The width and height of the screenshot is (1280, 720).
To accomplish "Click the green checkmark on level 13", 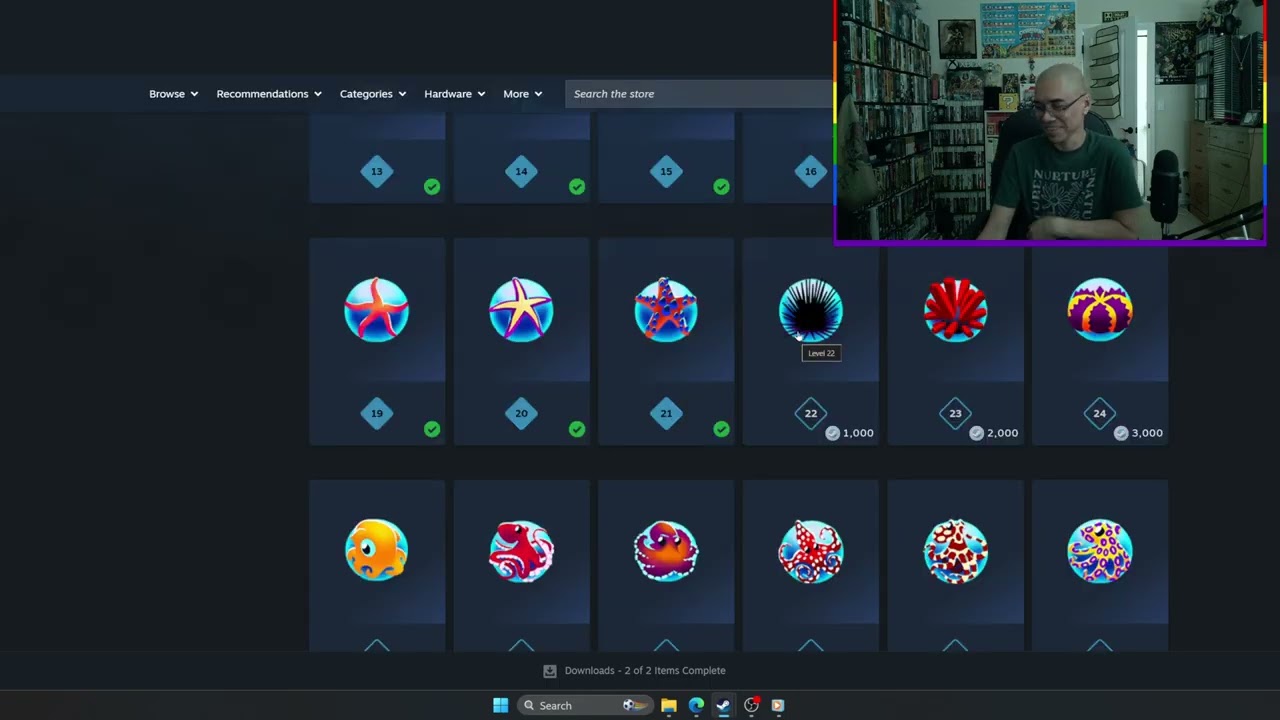I will click(x=432, y=187).
